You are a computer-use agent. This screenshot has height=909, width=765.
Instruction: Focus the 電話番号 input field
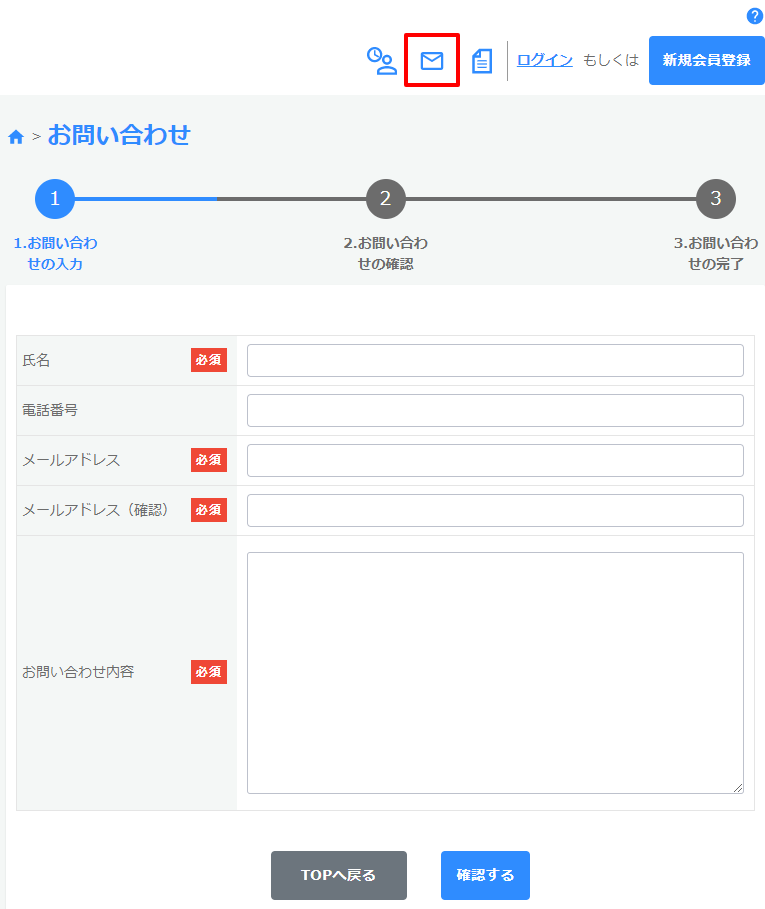tap(495, 411)
